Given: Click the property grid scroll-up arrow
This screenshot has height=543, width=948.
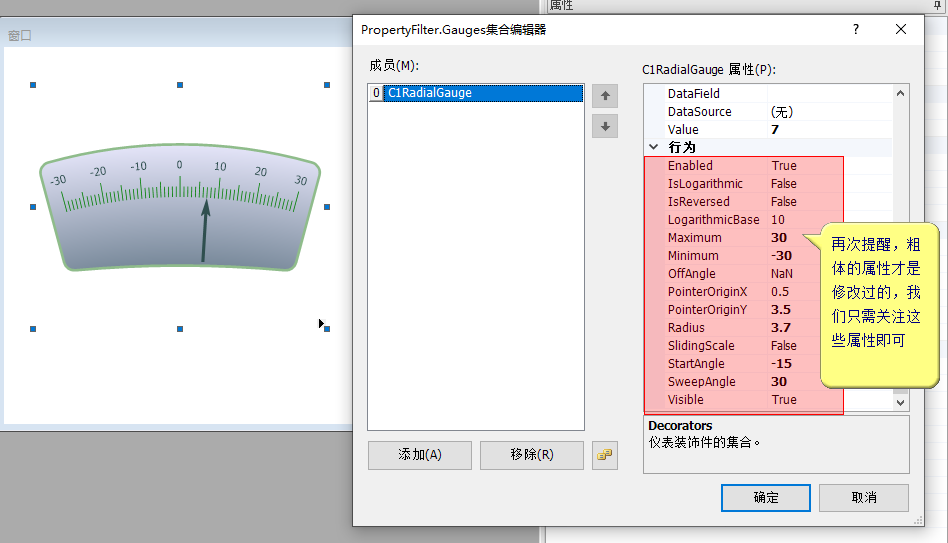Looking at the screenshot, I should point(900,94).
